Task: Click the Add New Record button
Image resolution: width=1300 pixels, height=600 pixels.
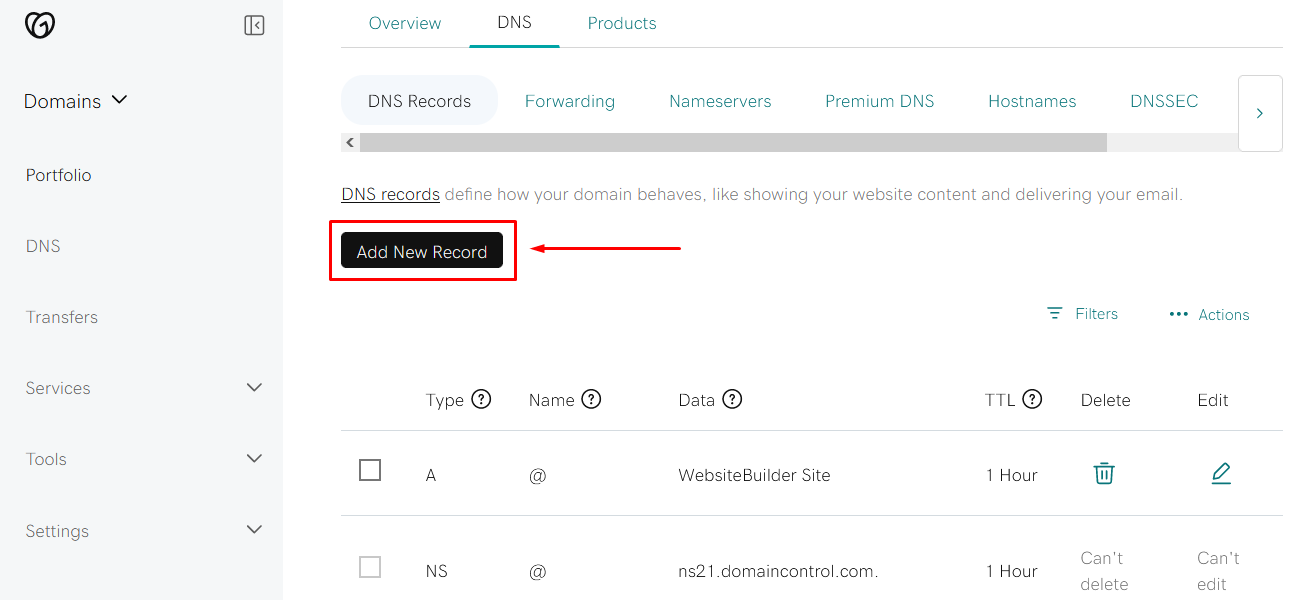Action: [421, 250]
